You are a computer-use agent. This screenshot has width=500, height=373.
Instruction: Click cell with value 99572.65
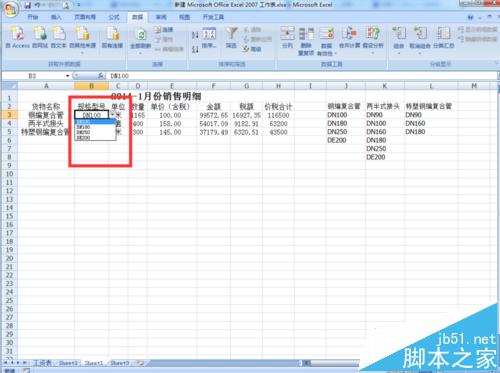pyautogui.click(x=214, y=115)
